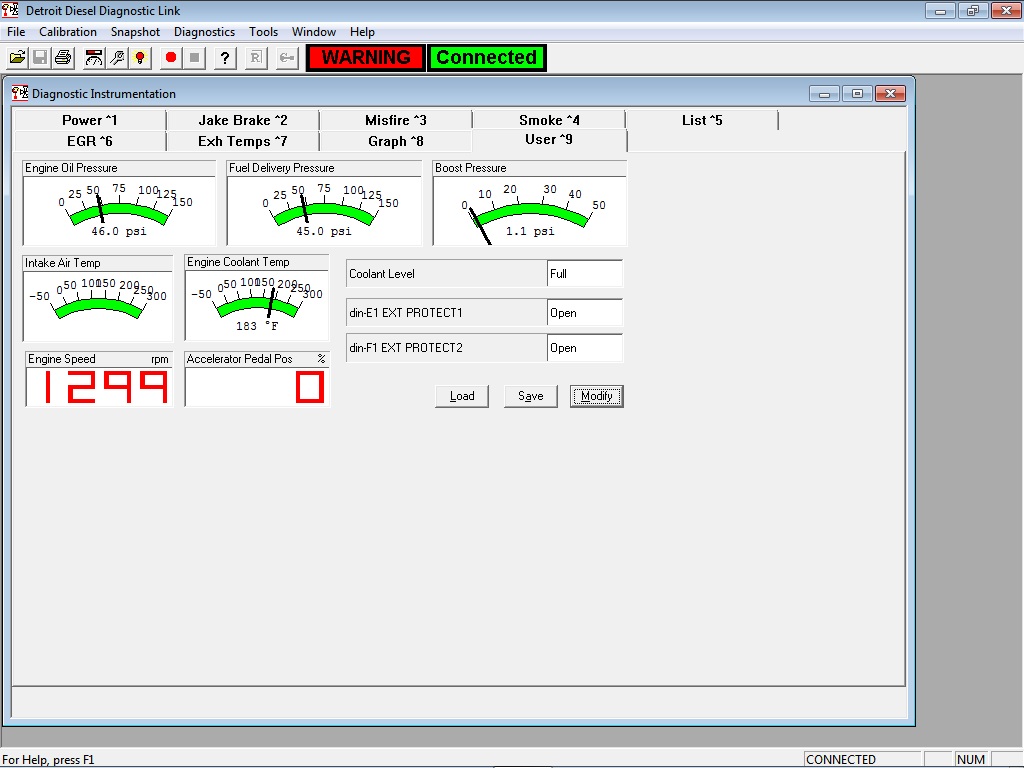Click the green Connected status indicator
Image resolution: width=1024 pixels, height=768 pixels.
[x=487, y=57]
